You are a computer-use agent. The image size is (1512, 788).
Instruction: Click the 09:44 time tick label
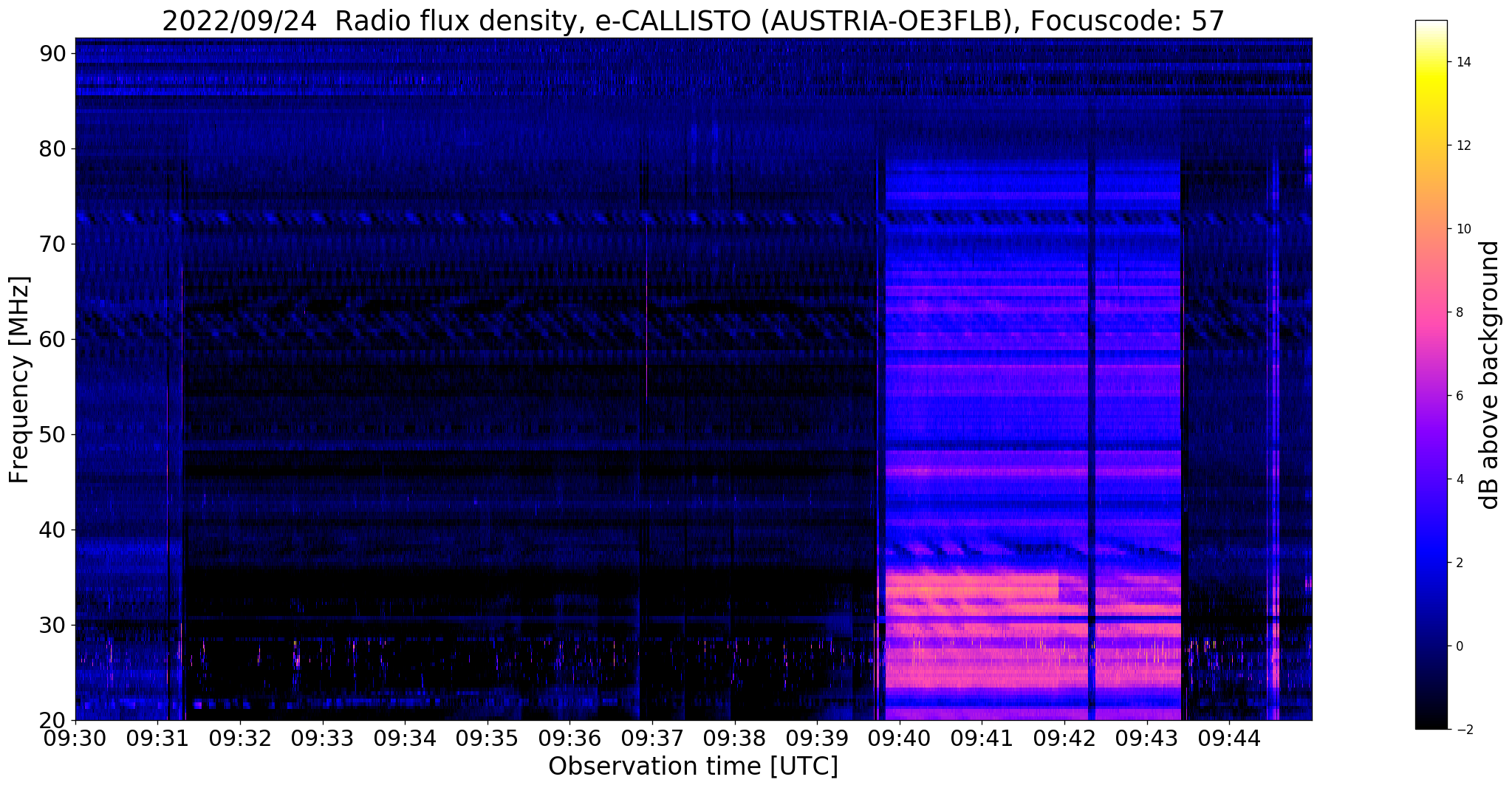1229,739
